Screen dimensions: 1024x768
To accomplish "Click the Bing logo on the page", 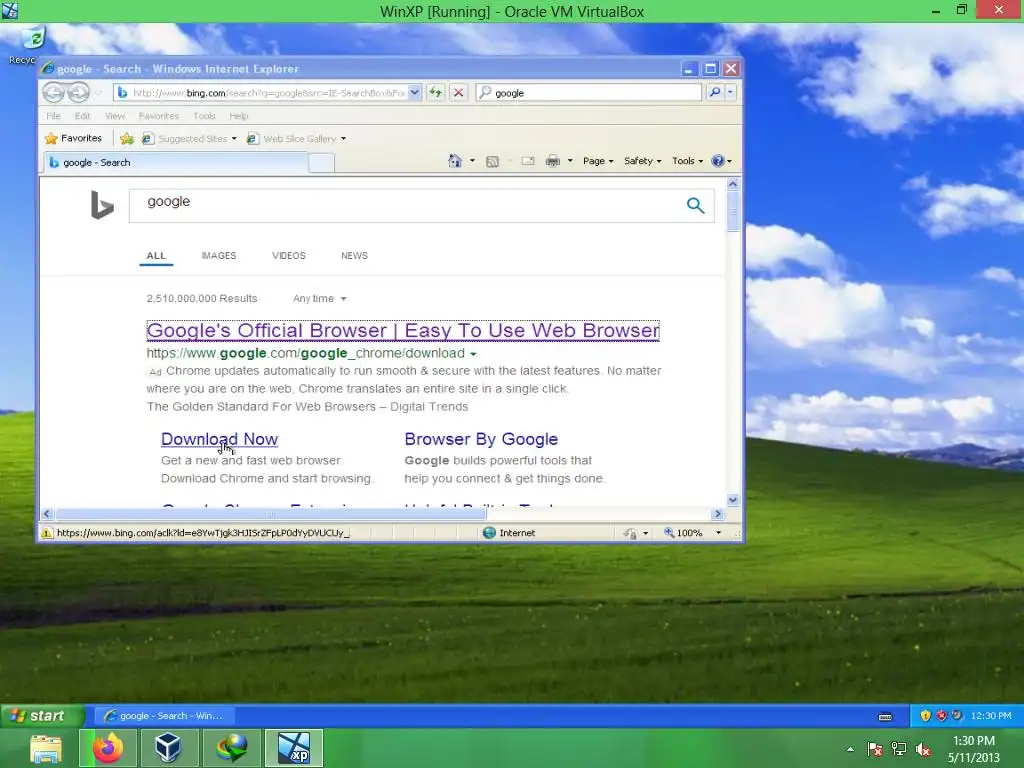I will [x=102, y=205].
